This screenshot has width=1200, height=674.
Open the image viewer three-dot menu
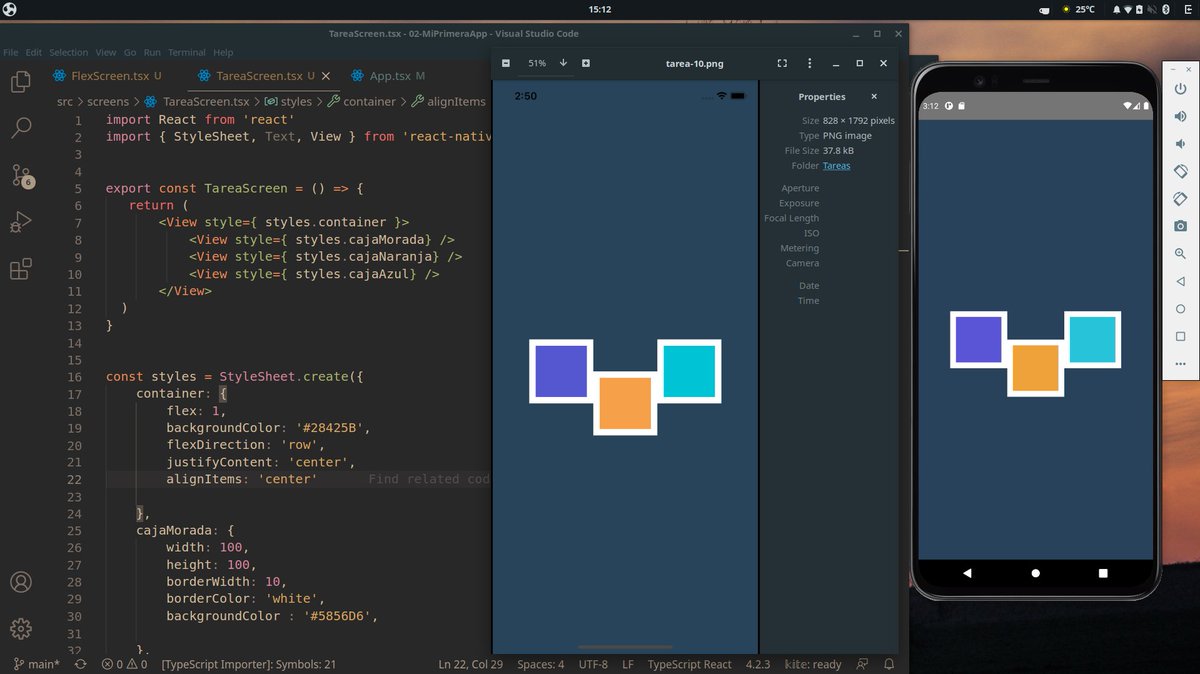tap(810, 63)
